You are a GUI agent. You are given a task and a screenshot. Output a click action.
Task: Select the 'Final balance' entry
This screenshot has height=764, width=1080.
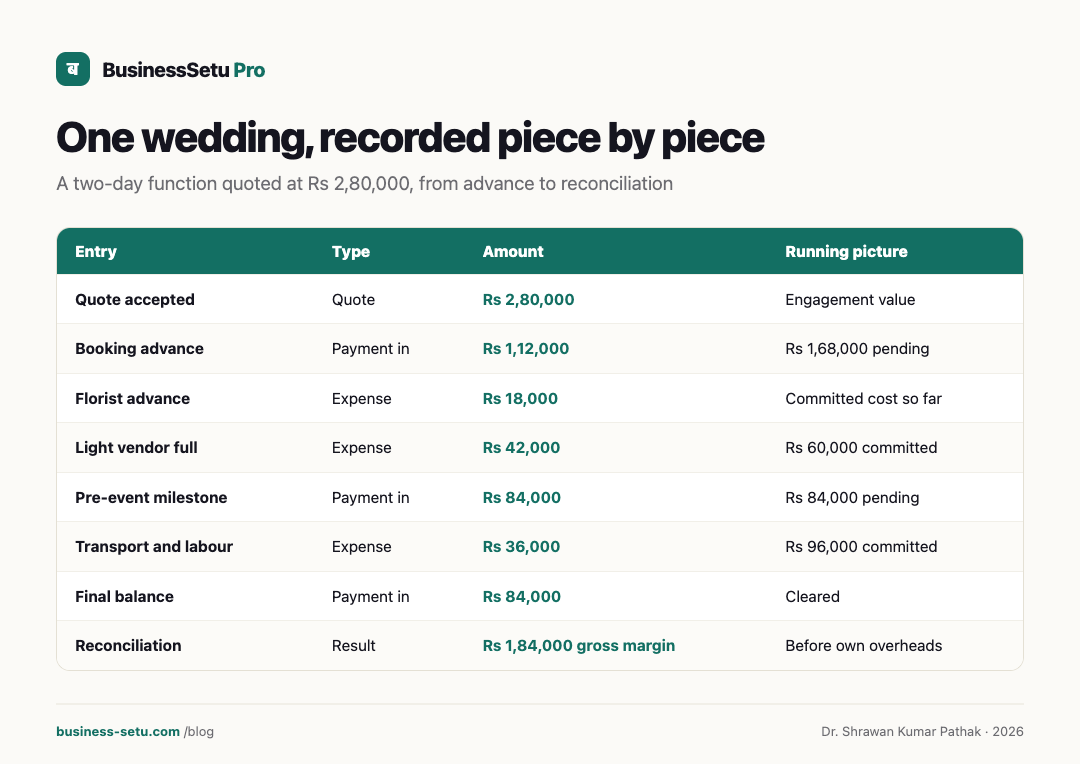124,597
